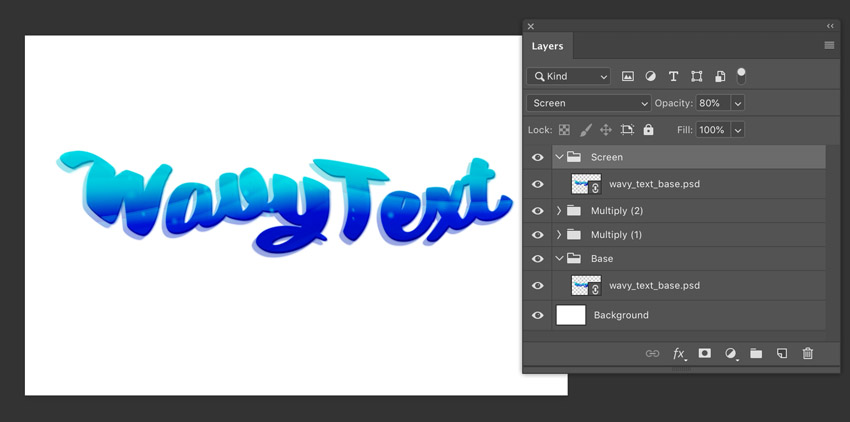Delete layer using the trash icon
Image resolution: width=850 pixels, height=422 pixels.
(x=808, y=354)
